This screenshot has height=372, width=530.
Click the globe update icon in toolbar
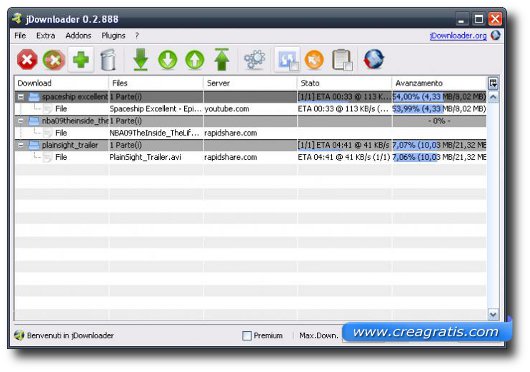[x=374, y=59]
